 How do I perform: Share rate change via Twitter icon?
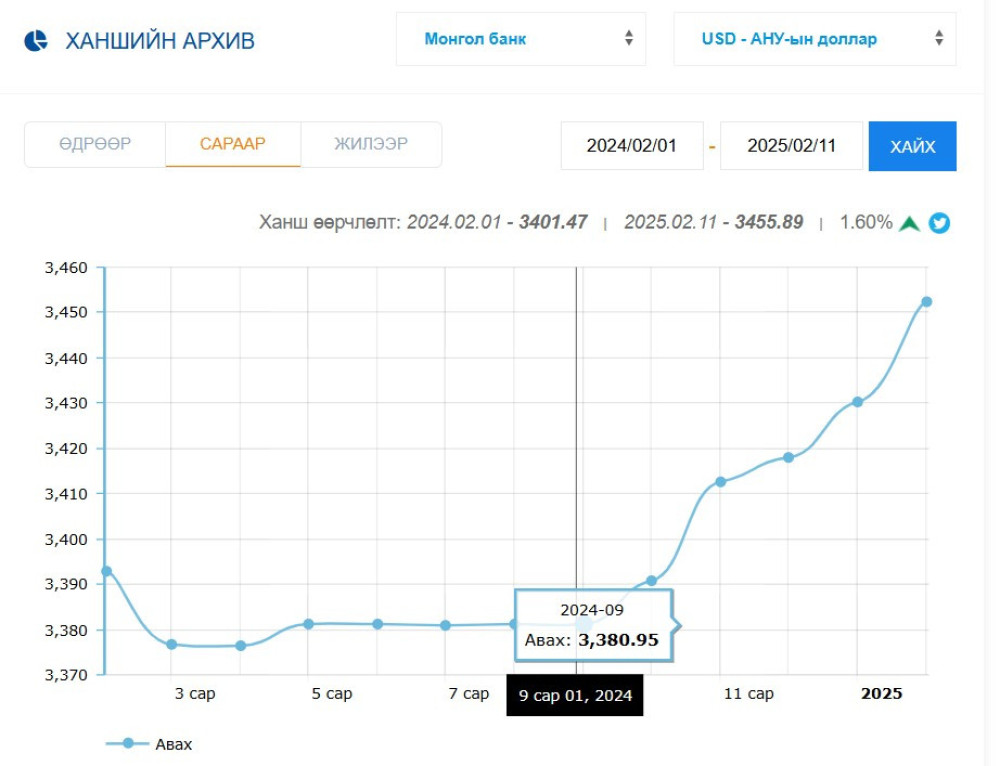[939, 223]
